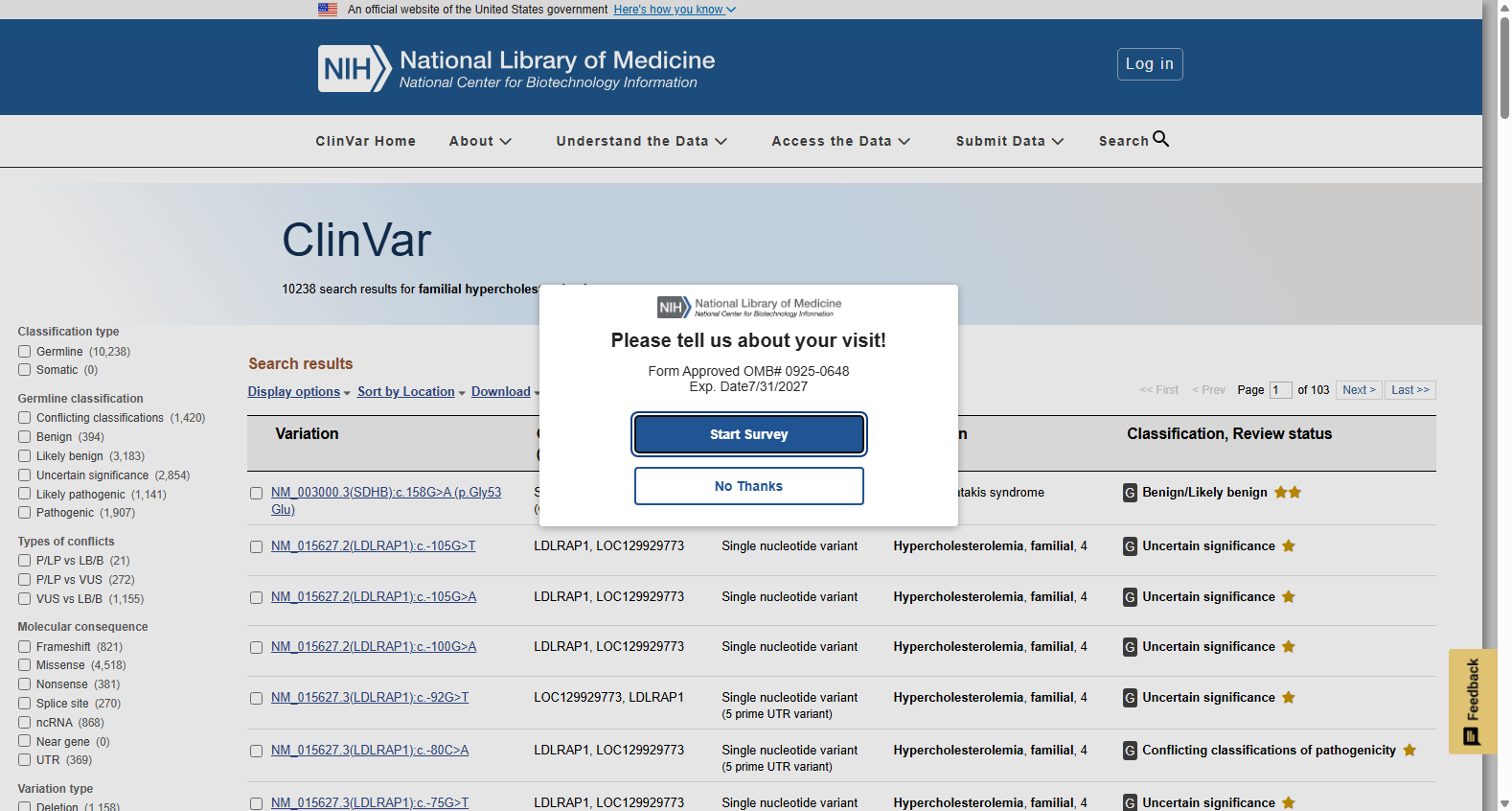Open the Understand the Data dropdown

coord(641,141)
